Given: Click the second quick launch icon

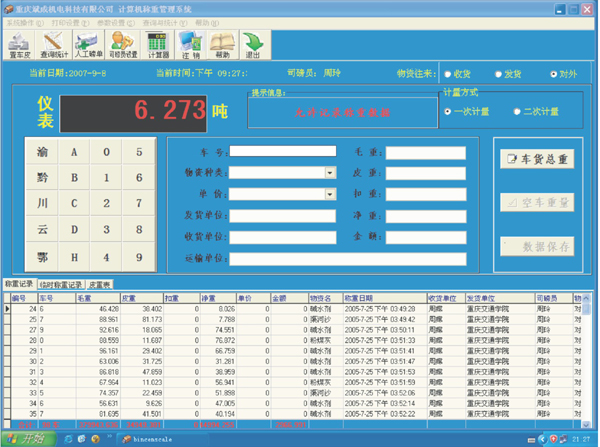Looking at the screenshot, I should click(82, 439).
